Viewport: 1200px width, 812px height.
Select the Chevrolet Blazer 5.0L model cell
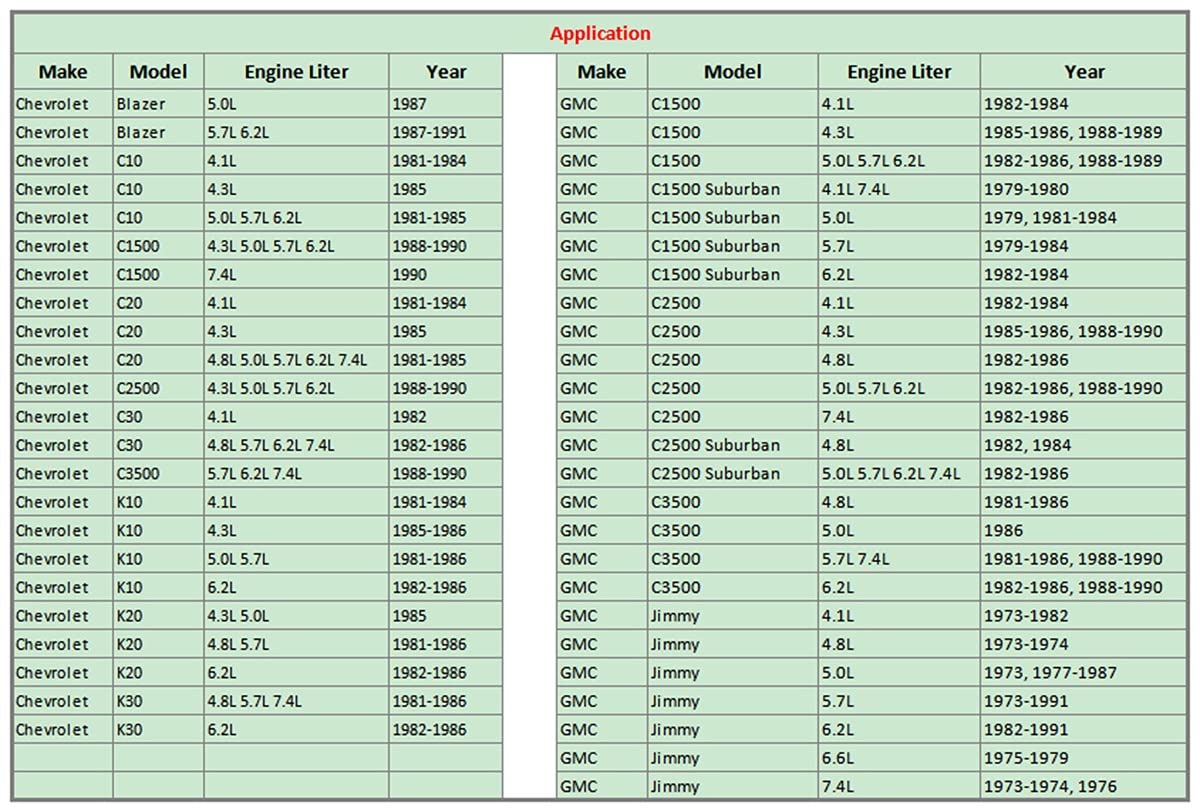[x=158, y=104]
